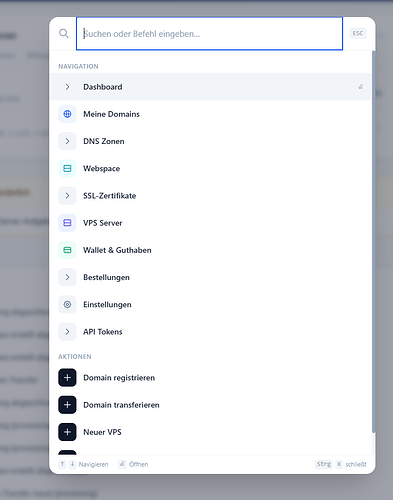Select Domain registrieren action

(x=211, y=378)
